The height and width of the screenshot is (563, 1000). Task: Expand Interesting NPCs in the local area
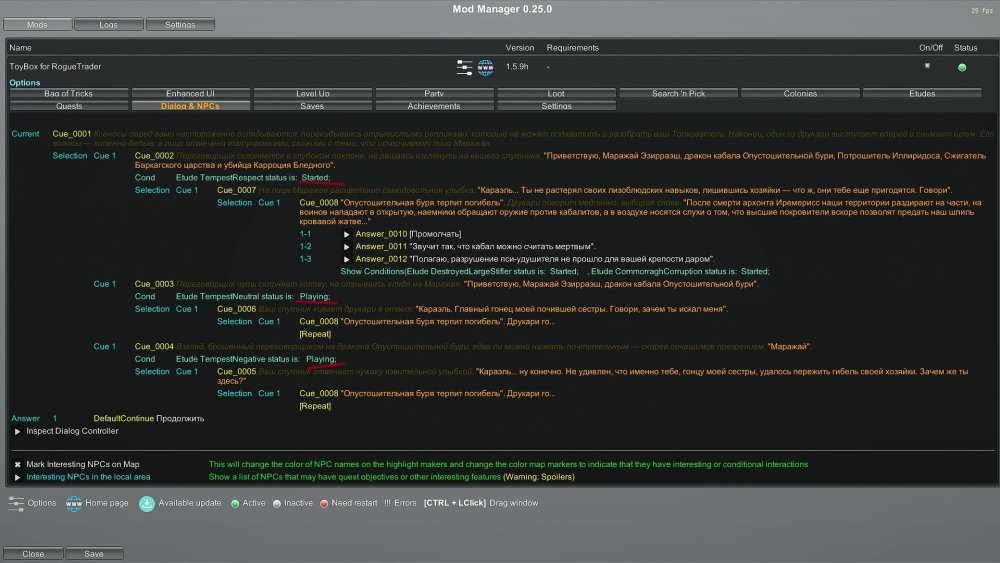pos(17,478)
